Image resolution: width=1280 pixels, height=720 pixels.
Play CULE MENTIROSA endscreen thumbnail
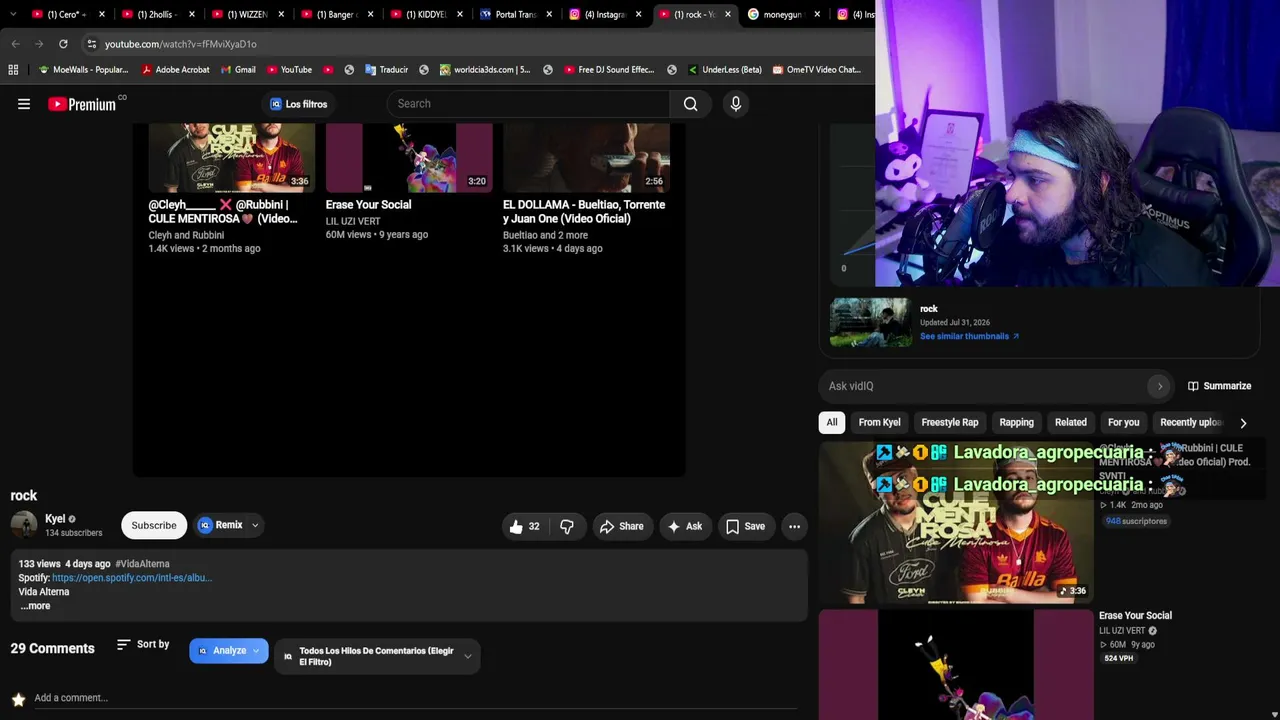(232, 157)
